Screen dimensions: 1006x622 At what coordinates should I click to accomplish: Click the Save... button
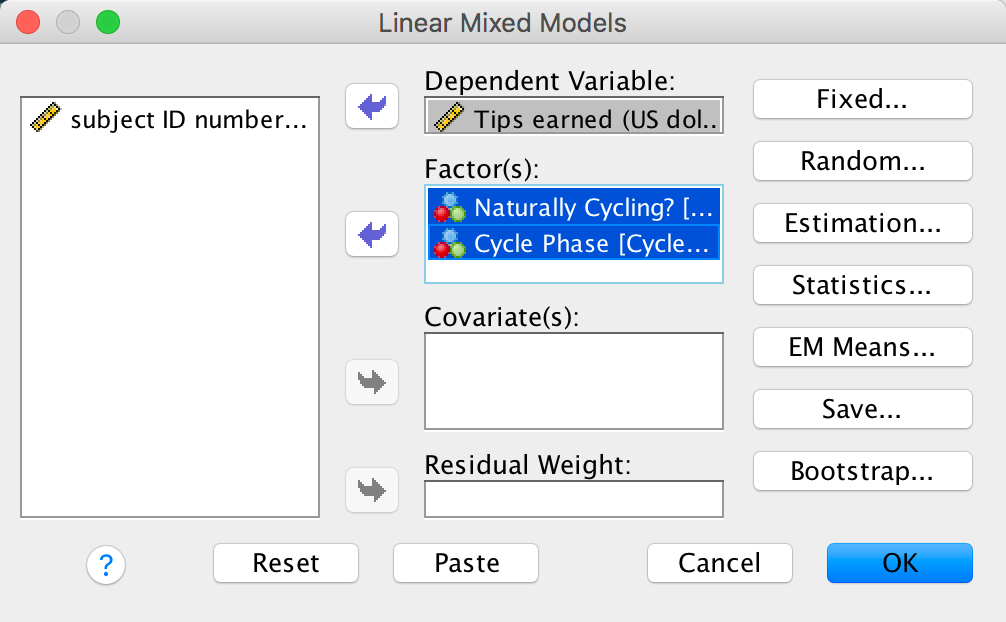pos(862,409)
